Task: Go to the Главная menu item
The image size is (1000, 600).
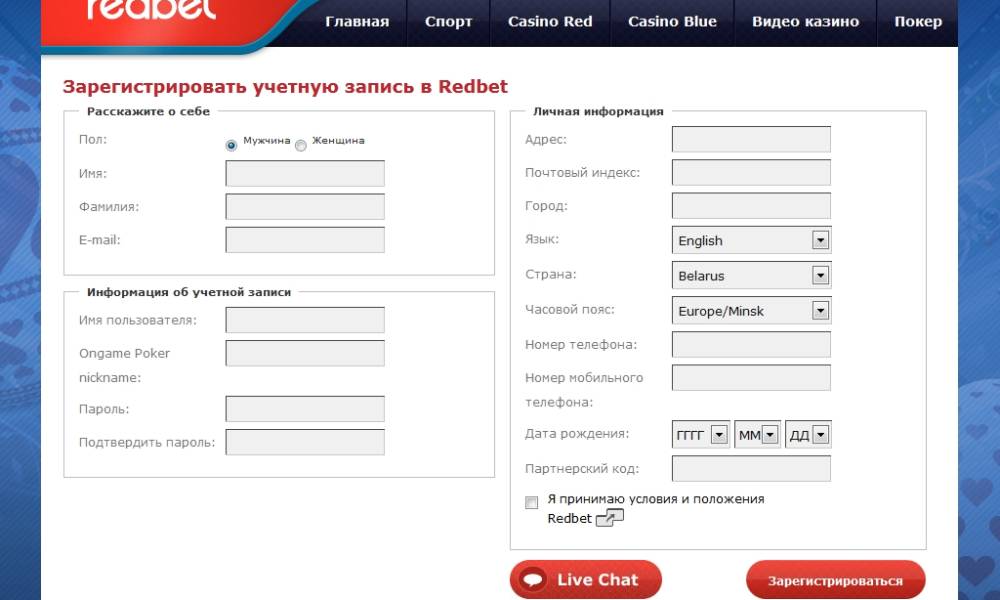Action: pyautogui.click(x=357, y=22)
